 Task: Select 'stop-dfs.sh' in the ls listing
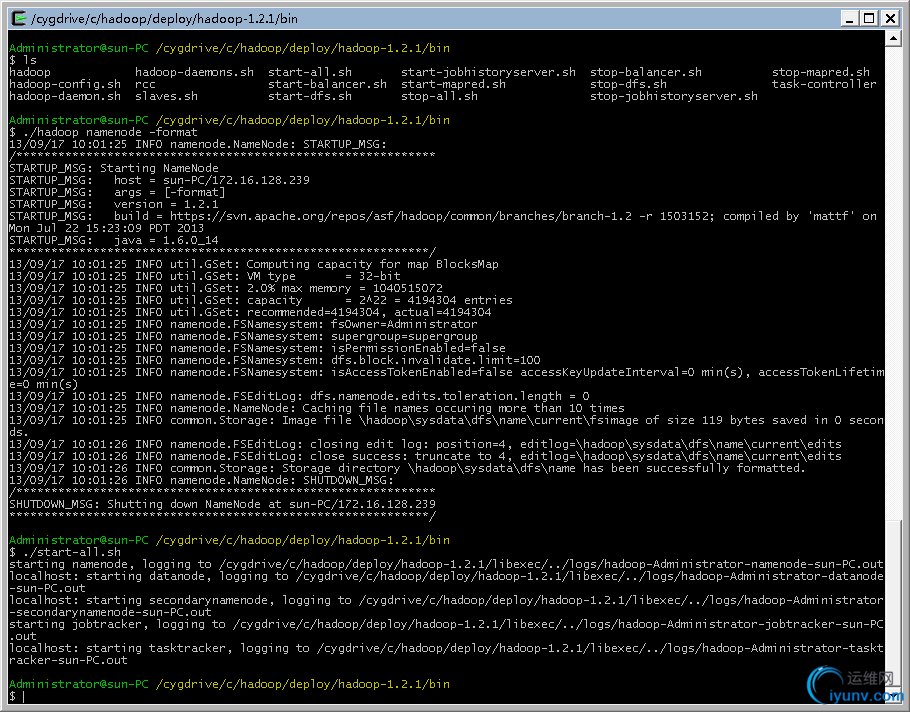click(x=629, y=84)
